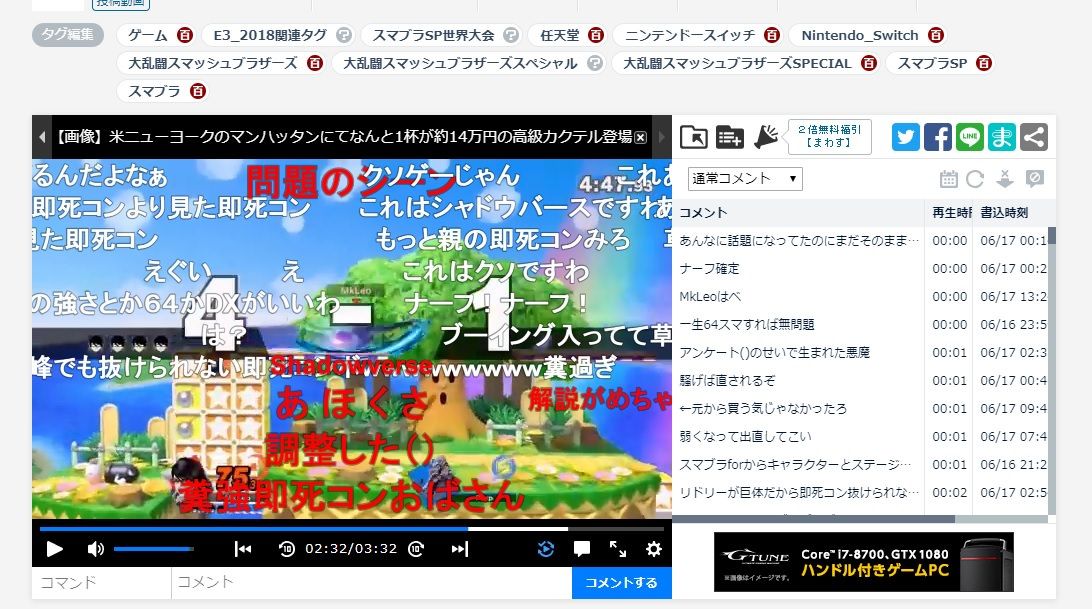Screen dimensions: 1092x609
Task: Open dictionary icon beside ゲーム tag
Action: (185, 35)
